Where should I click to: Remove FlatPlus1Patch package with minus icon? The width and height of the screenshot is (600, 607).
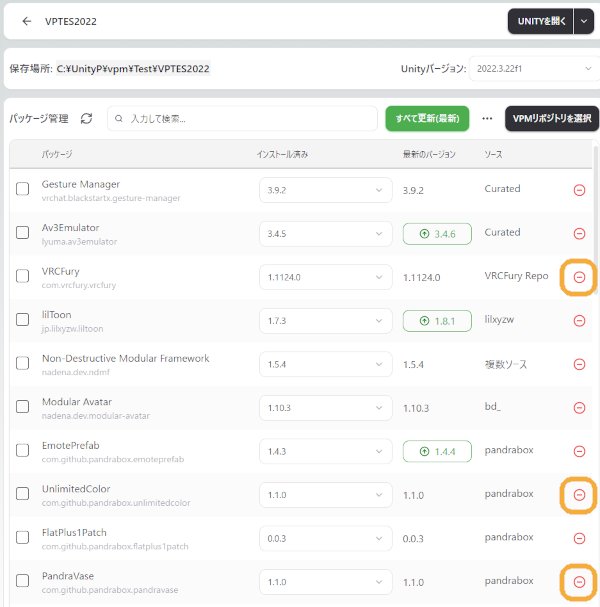(579, 538)
